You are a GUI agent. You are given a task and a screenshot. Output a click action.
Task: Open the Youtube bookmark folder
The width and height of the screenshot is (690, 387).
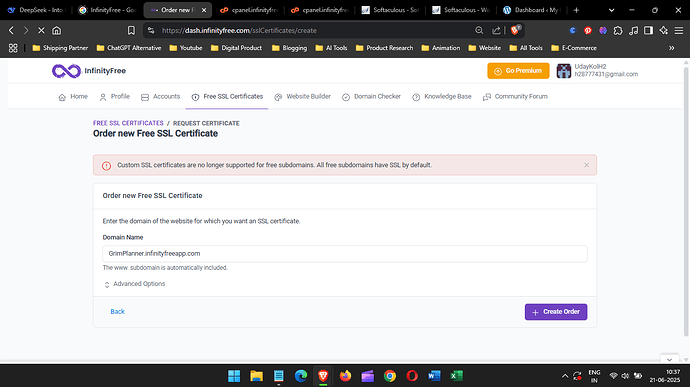[x=186, y=48]
